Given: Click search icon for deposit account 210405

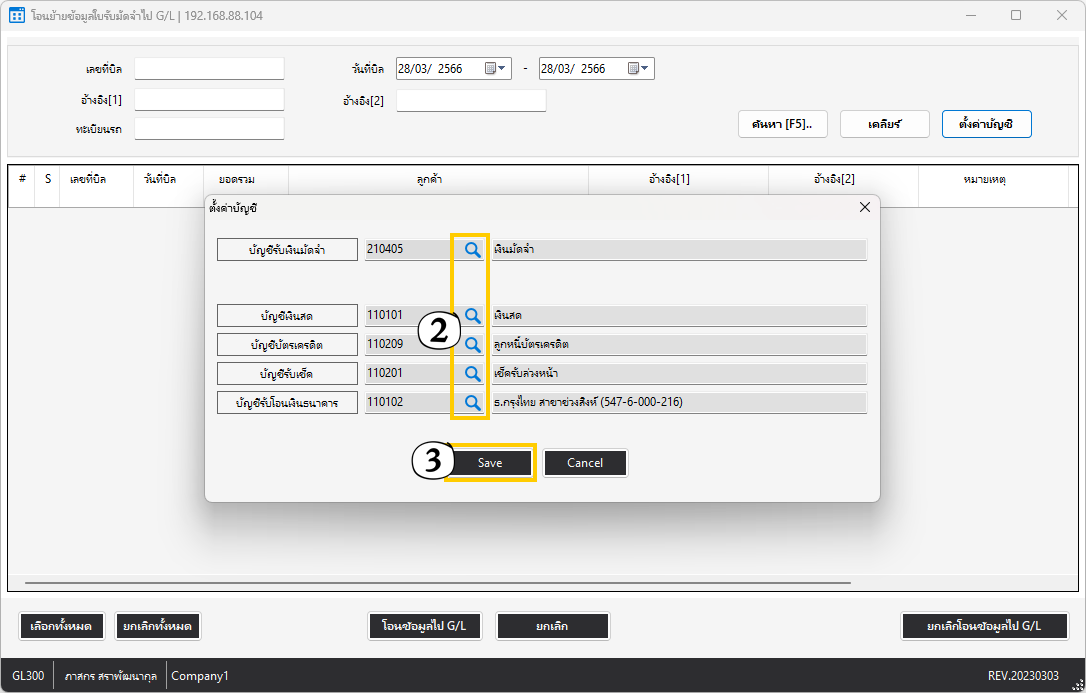Looking at the screenshot, I should 472,249.
